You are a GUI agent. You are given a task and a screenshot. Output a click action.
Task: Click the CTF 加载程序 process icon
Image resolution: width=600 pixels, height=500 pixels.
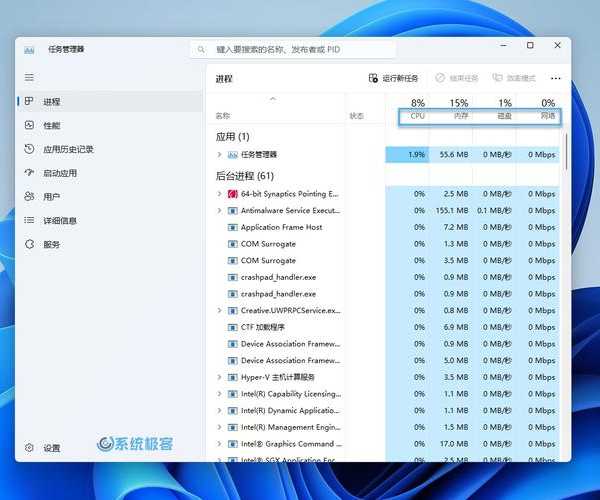(x=232, y=327)
